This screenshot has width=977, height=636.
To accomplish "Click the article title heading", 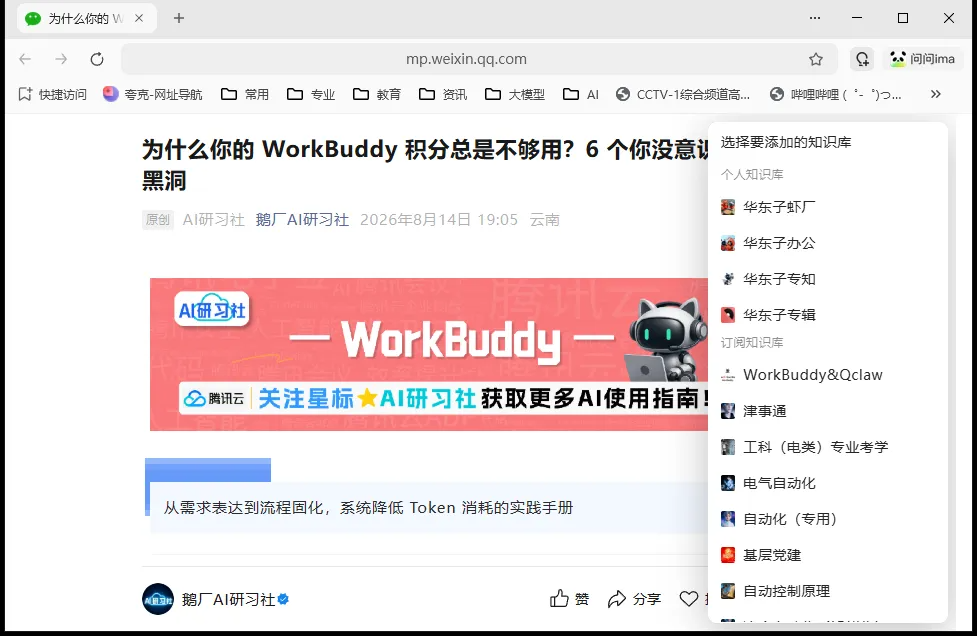I will pos(426,165).
